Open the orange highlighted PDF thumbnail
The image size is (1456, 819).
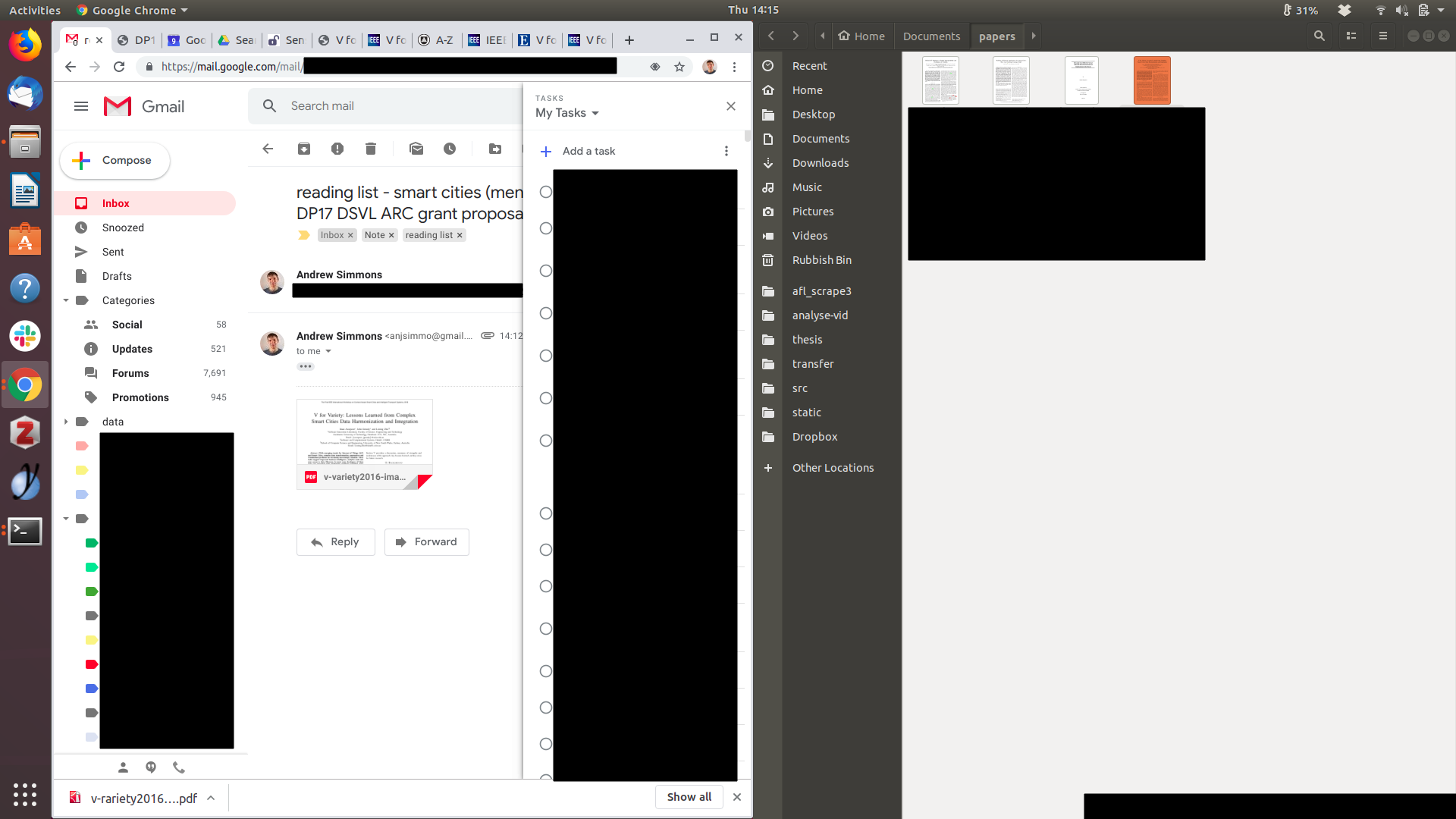pyautogui.click(x=1151, y=80)
